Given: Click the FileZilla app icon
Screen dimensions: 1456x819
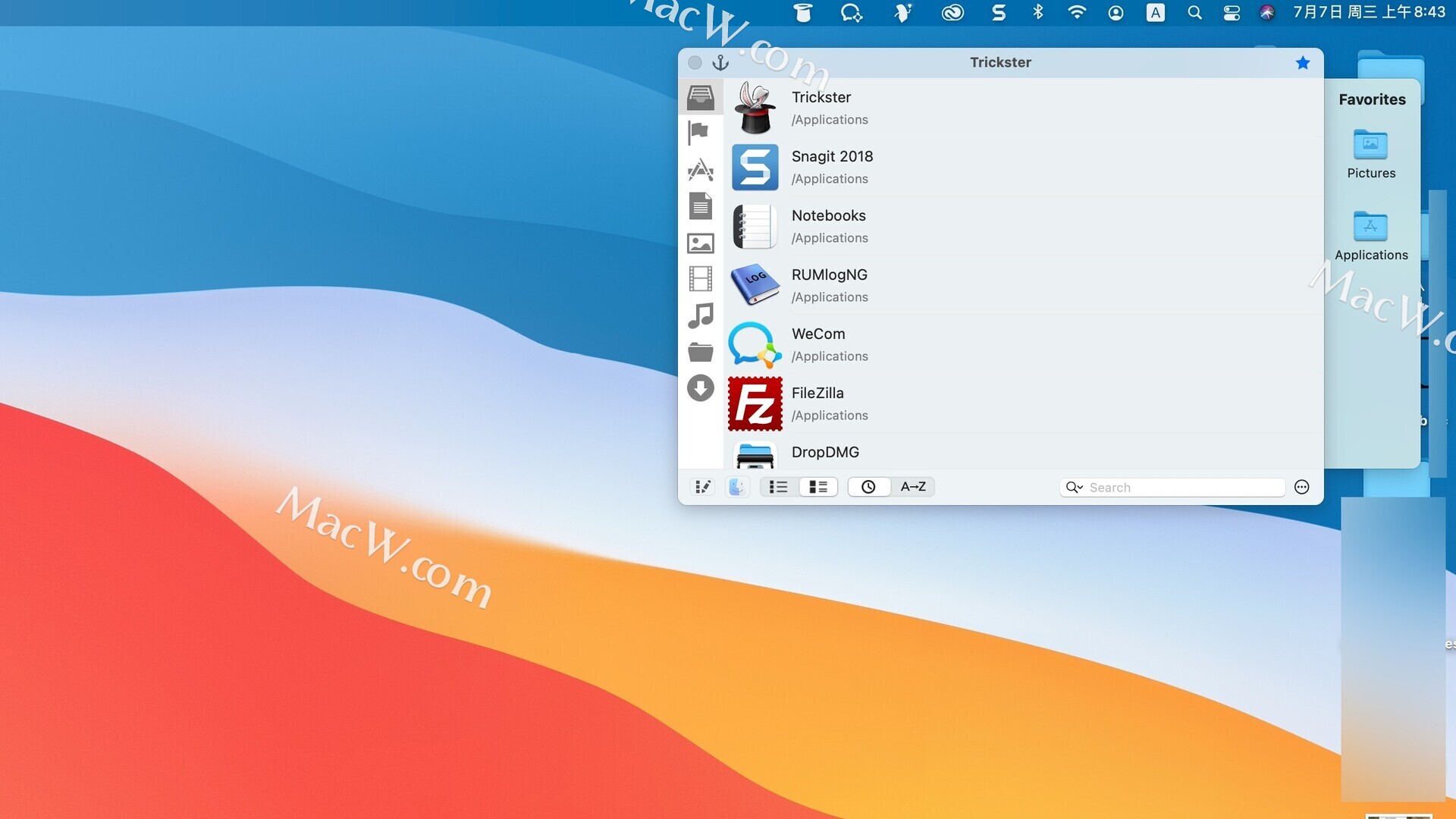Looking at the screenshot, I should [755, 403].
